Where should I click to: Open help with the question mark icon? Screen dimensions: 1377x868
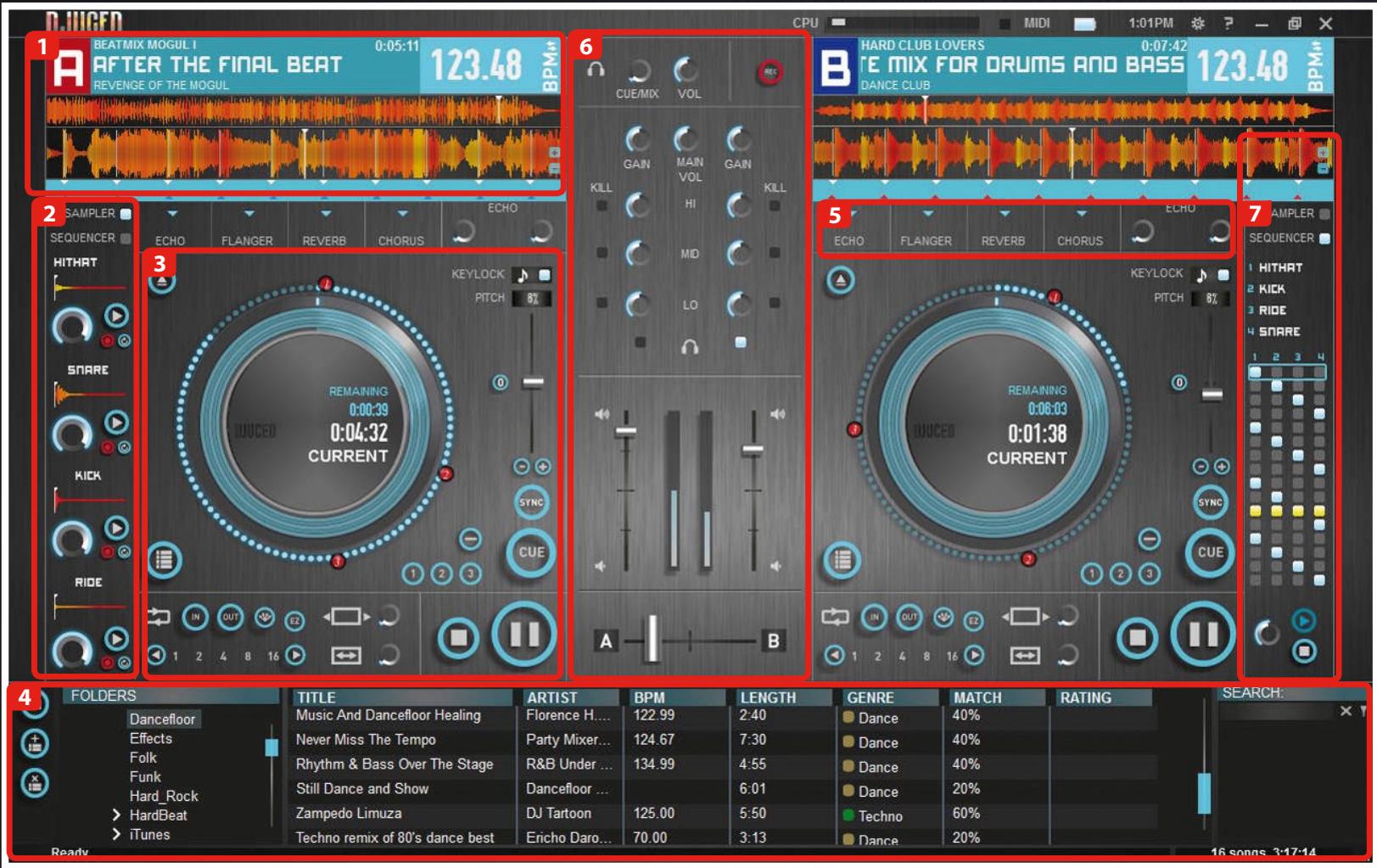pos(1228,24)
